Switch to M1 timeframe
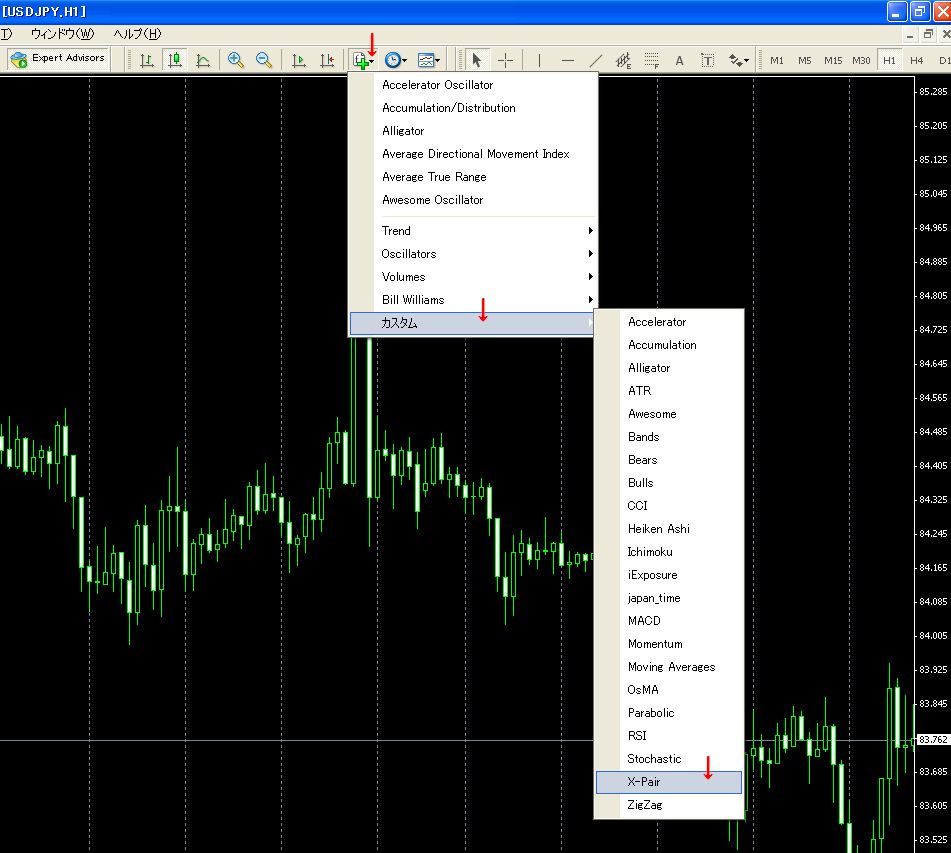Viewport: 951px width, 853px height. pos(776,60)
